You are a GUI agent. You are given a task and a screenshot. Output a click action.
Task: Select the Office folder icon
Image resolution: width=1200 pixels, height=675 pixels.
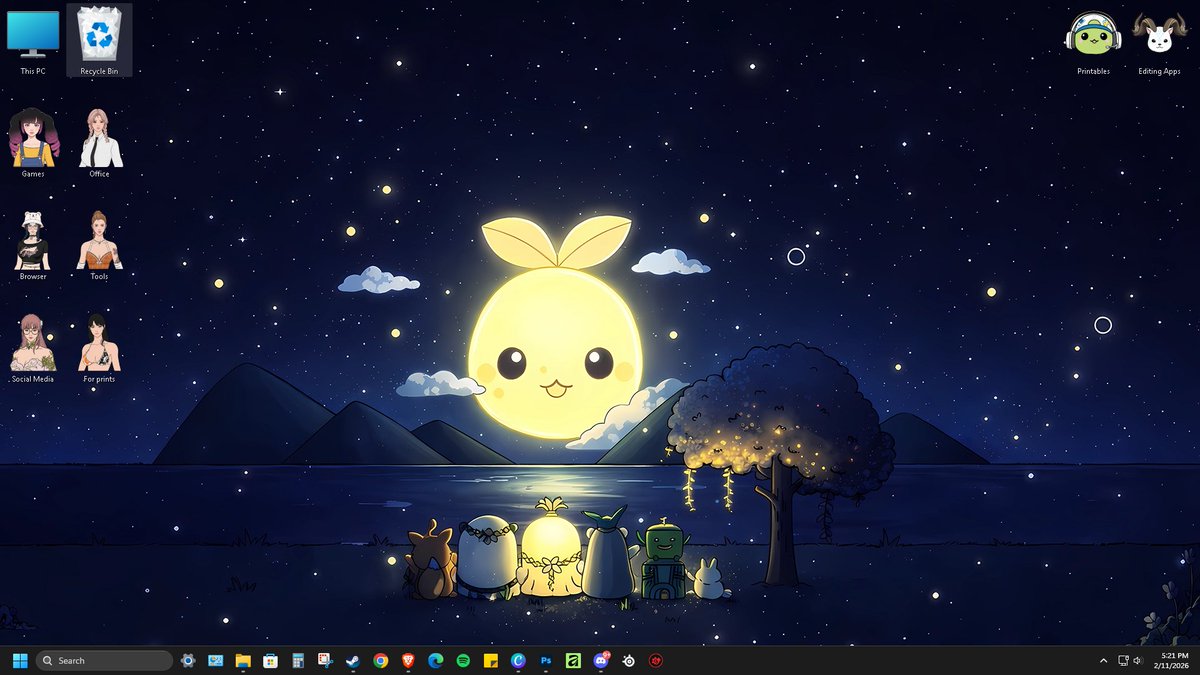click(x=99, y=143)
